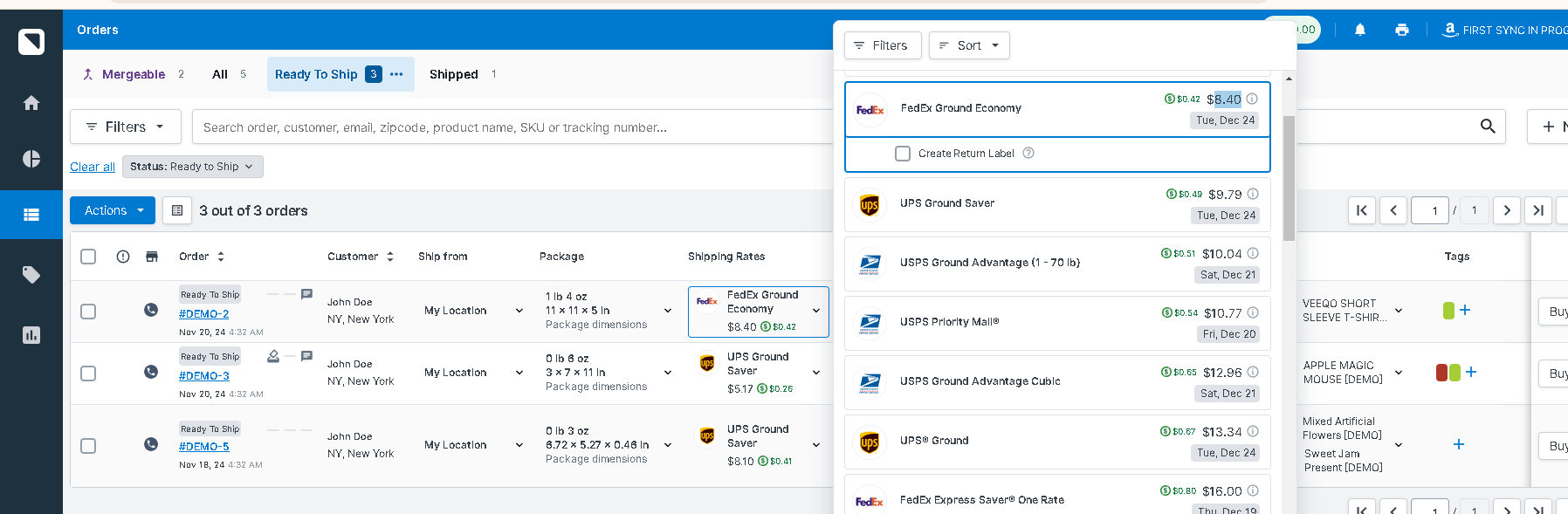
Task: Select order #DEMO-3 checkbox
Action: [88, 374]
